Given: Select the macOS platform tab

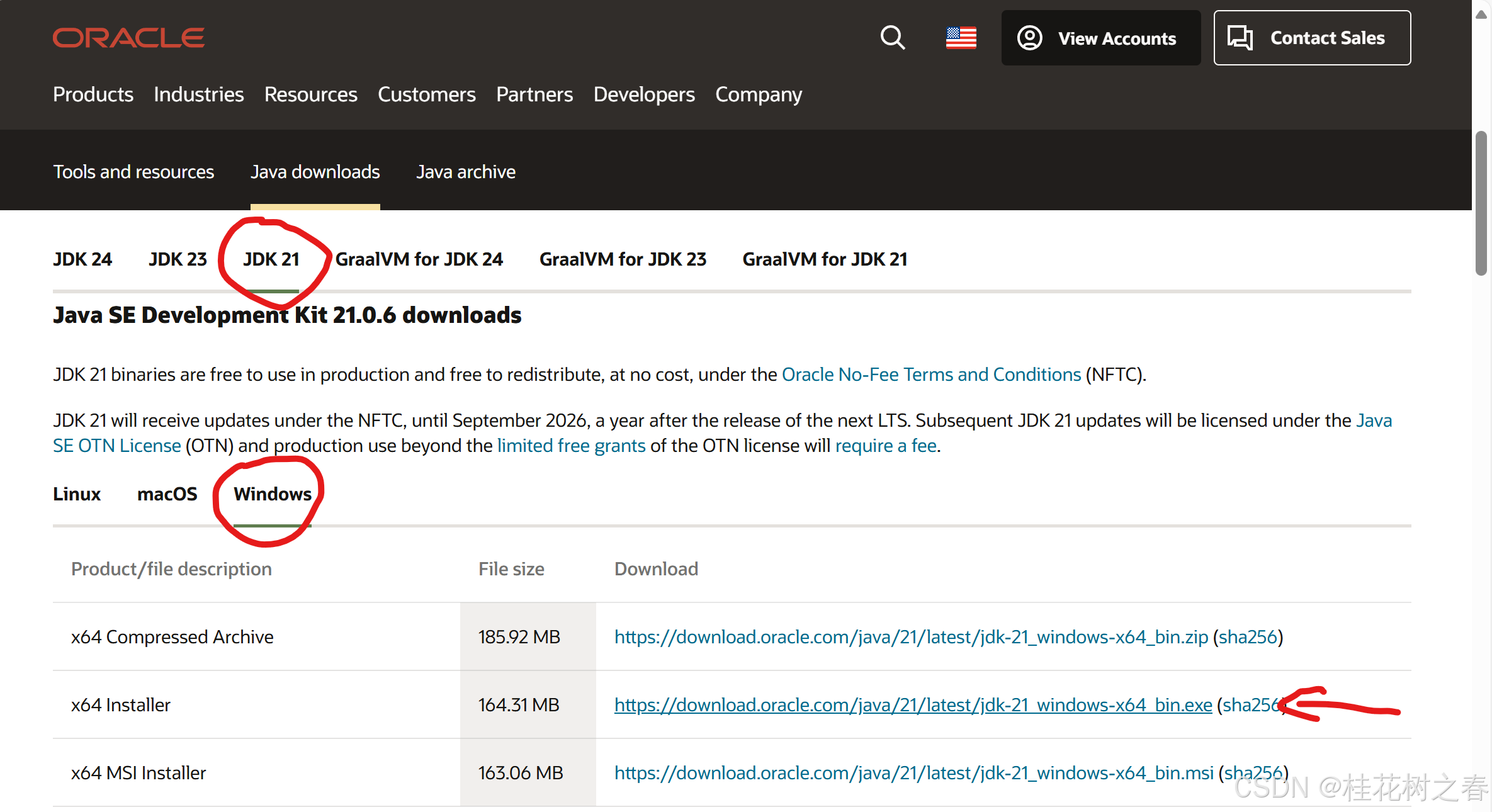Looking at the screenshot, I should click(x=167, y=494).
